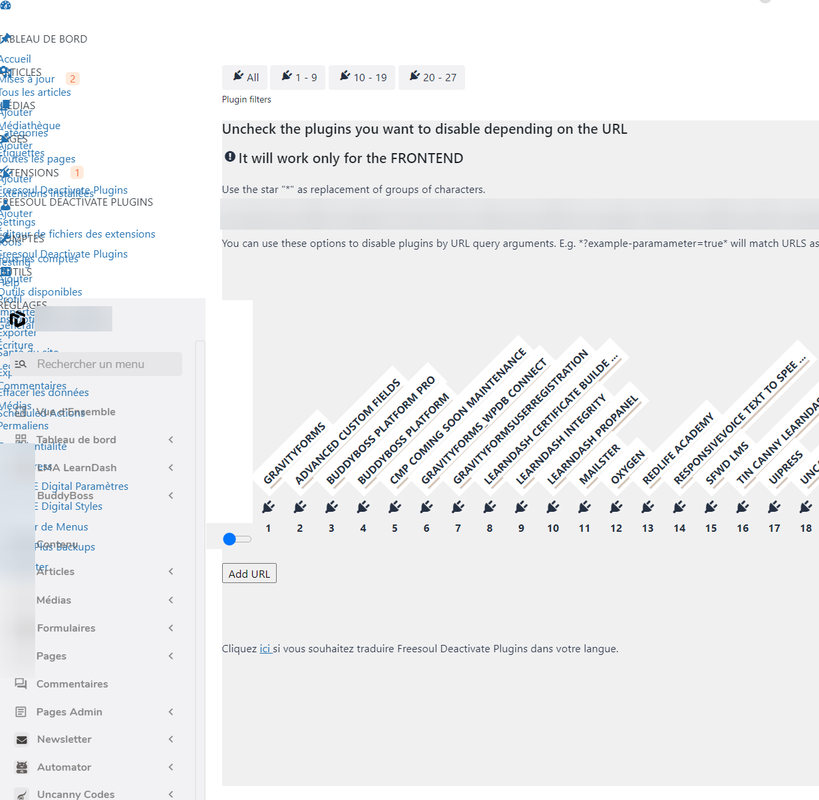Image resolution: width=819 pixels, height=800 pixels.
Task: Click the Newsletter envelope icon in sidebar
Action: (x=21, y=739)
